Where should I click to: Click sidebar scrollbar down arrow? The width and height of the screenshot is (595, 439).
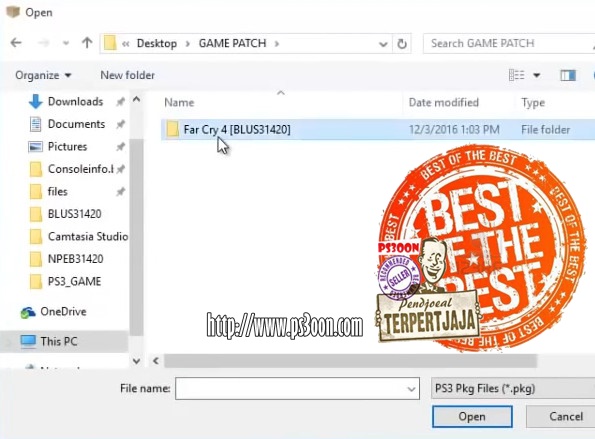137,361
